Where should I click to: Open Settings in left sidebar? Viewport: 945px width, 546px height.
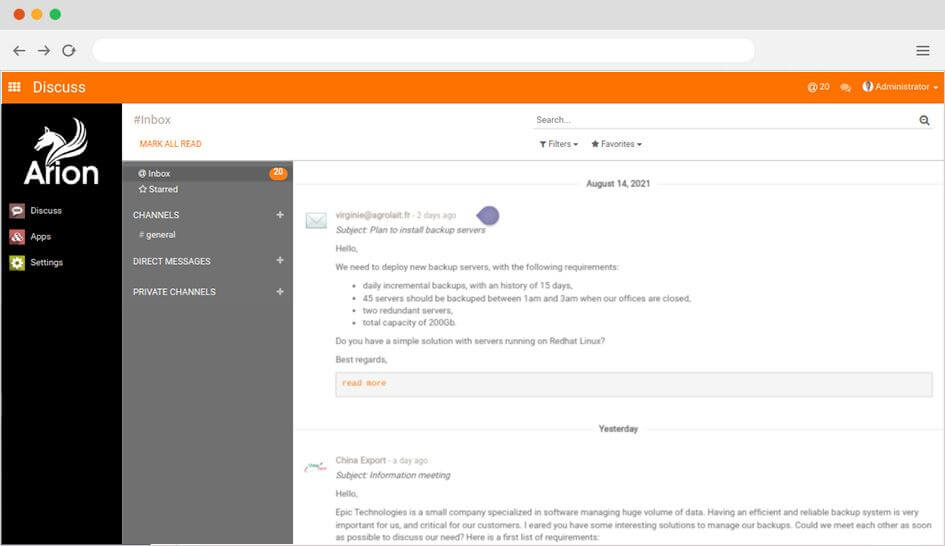point(36,262)
